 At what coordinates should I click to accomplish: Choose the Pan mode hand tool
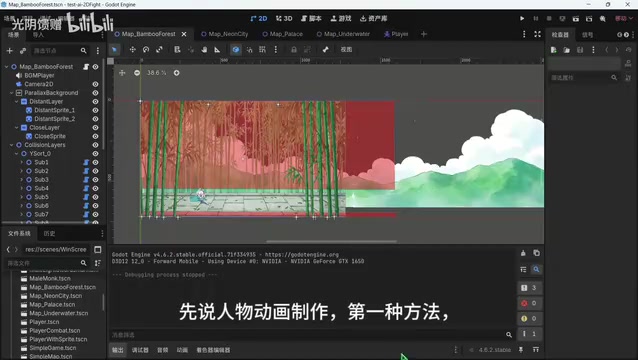point(204,50)
